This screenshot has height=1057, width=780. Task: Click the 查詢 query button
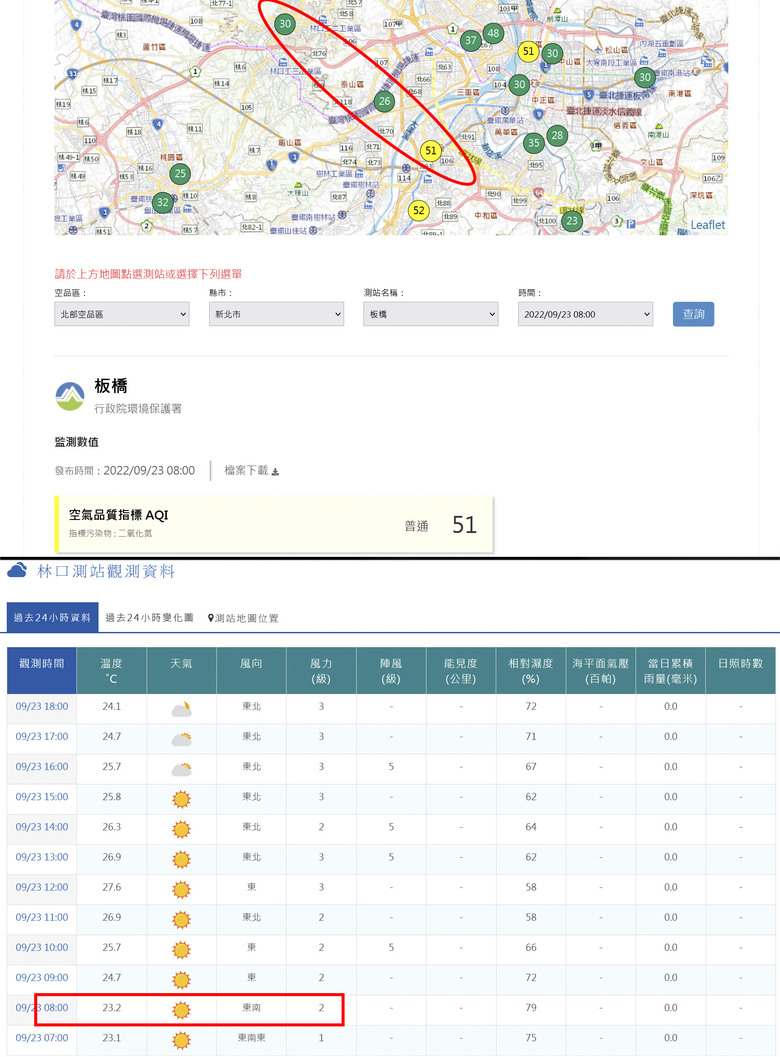point(693,314)
